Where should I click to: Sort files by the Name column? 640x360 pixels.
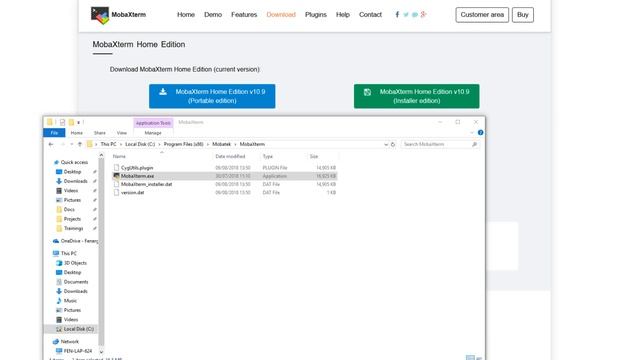click(x=119, y=156)
